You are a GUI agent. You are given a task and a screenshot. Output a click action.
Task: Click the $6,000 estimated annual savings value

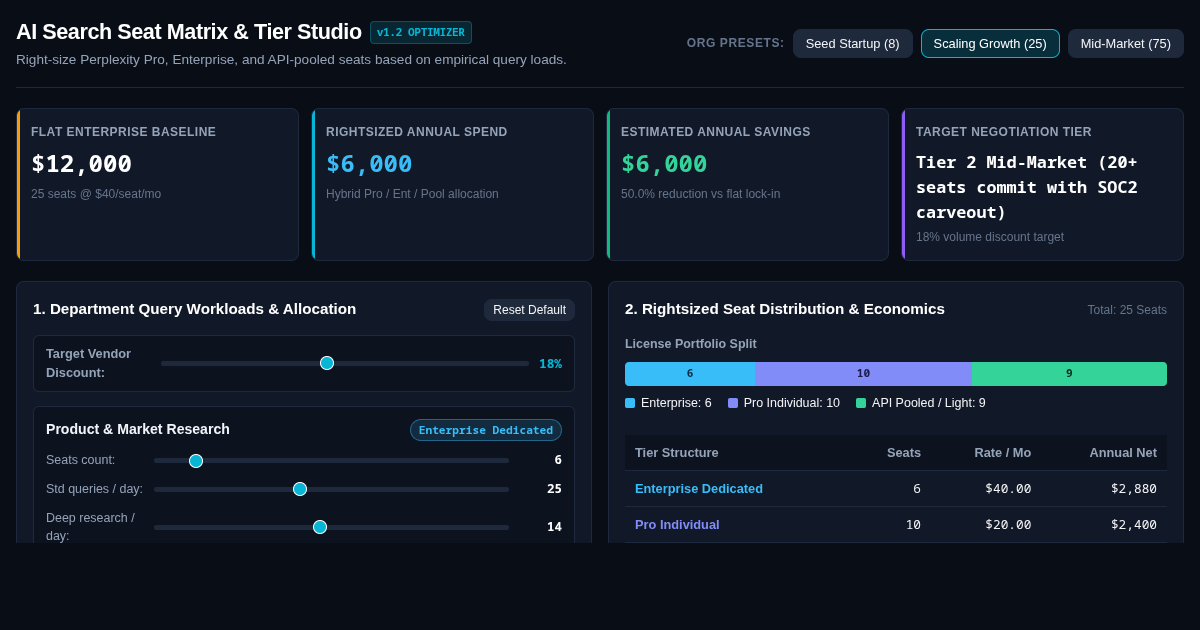tap(664, 164)
